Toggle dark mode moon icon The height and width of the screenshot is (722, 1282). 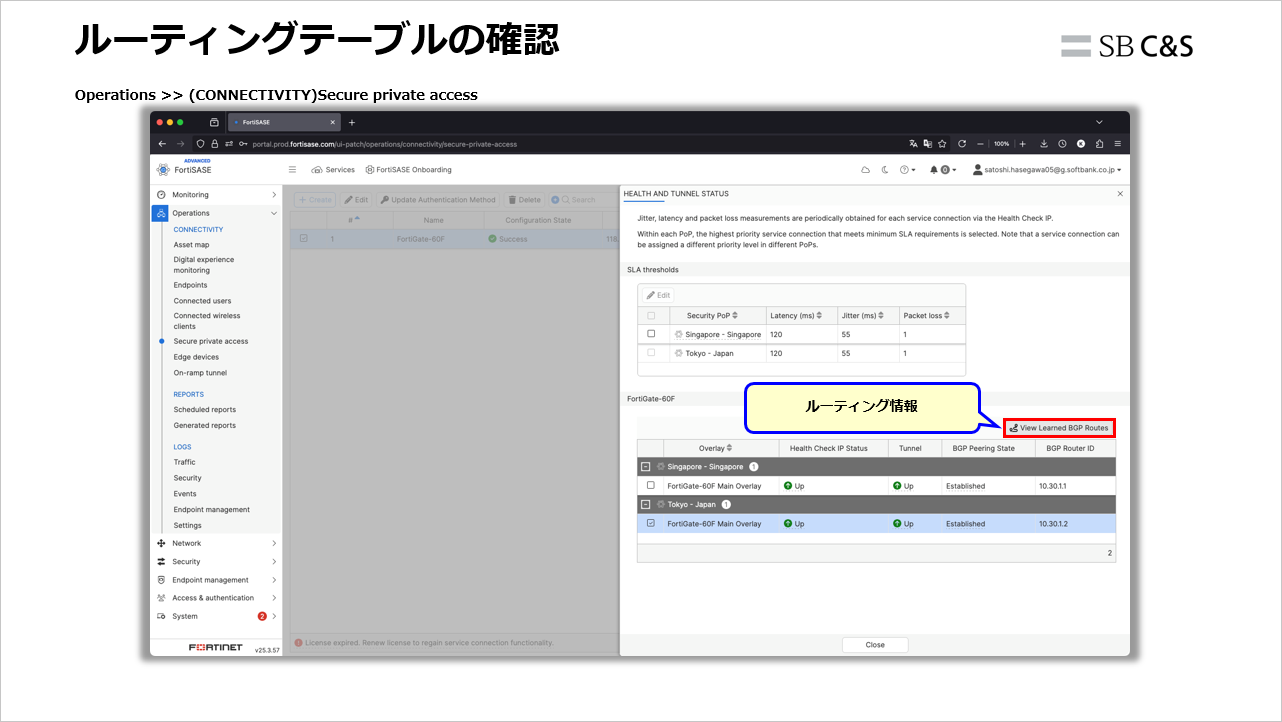(885, 170)
